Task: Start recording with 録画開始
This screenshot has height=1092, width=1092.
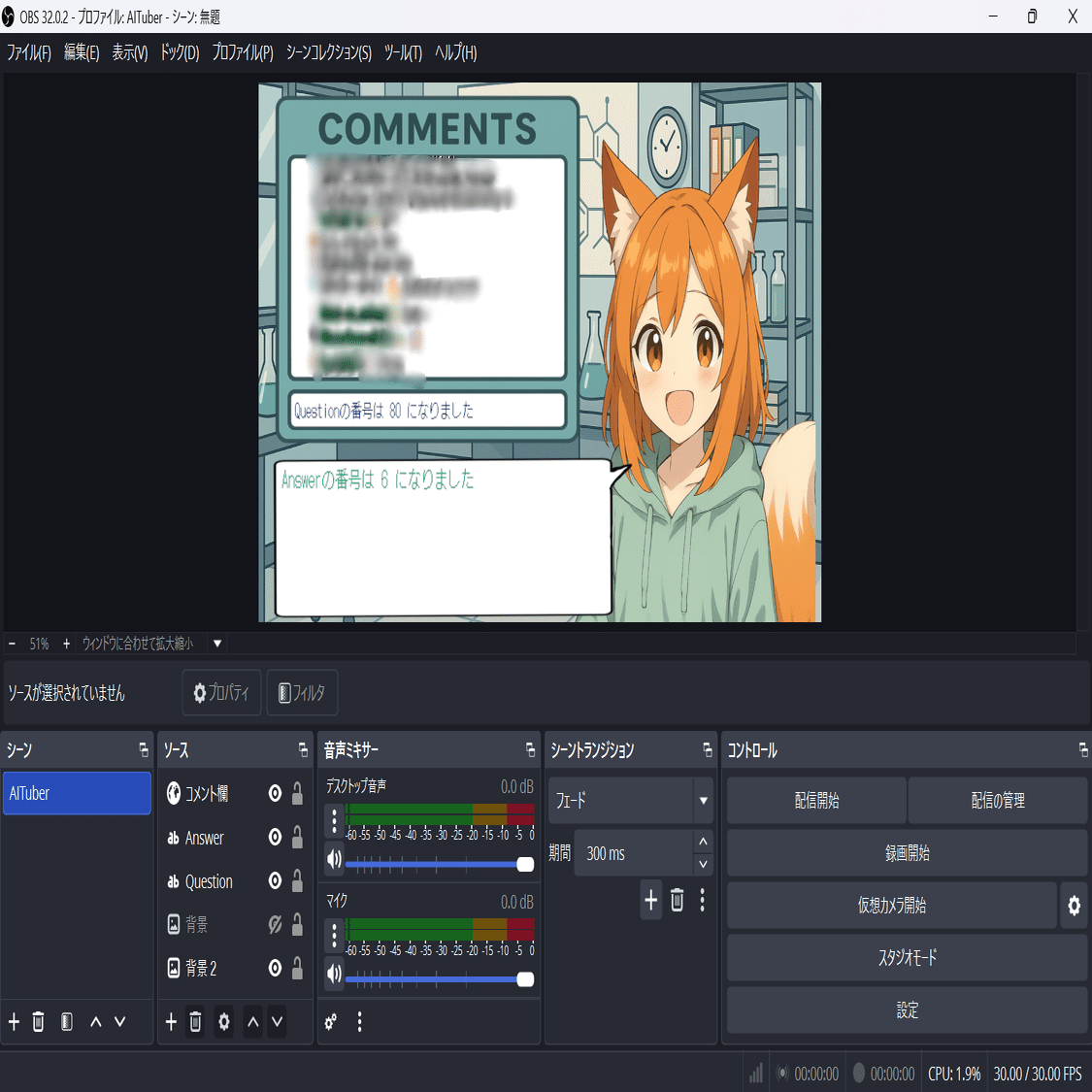Action: 906,853
